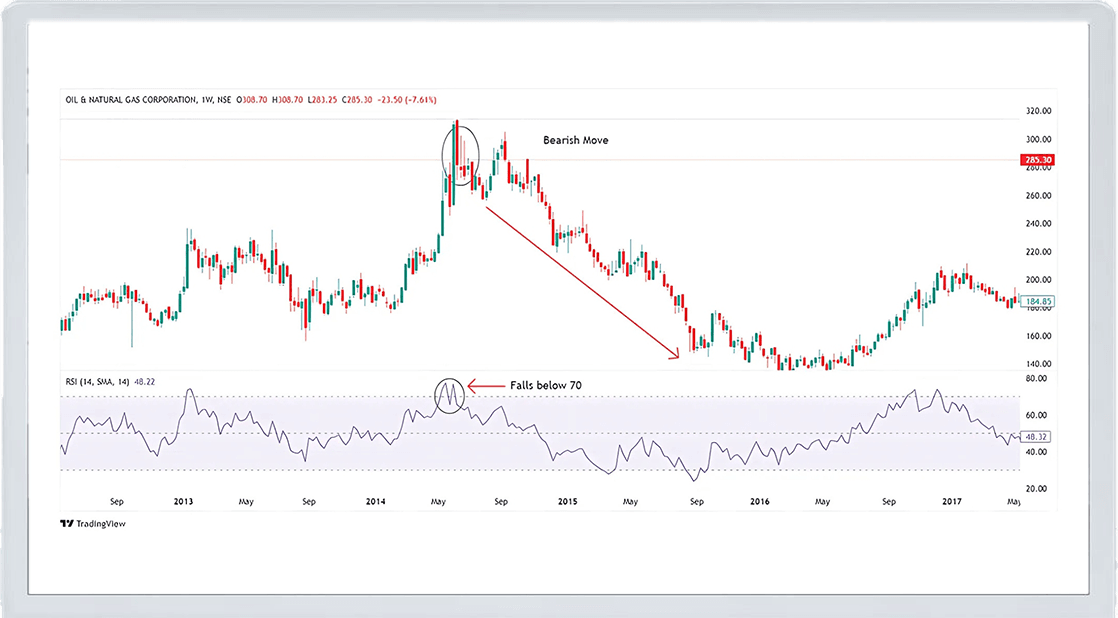Click the 2015 label on time axis
Screen dimensions: 1118x618
pyautogui.click(x=567, y=500)
